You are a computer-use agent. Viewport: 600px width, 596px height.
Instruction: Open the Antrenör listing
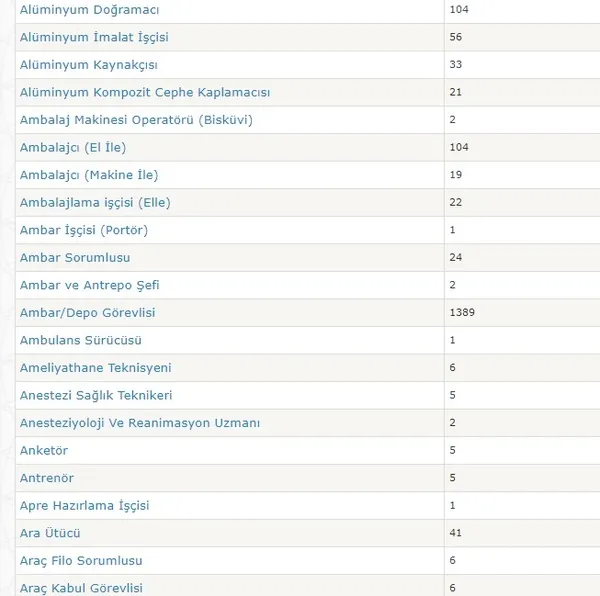click(47, 478)
